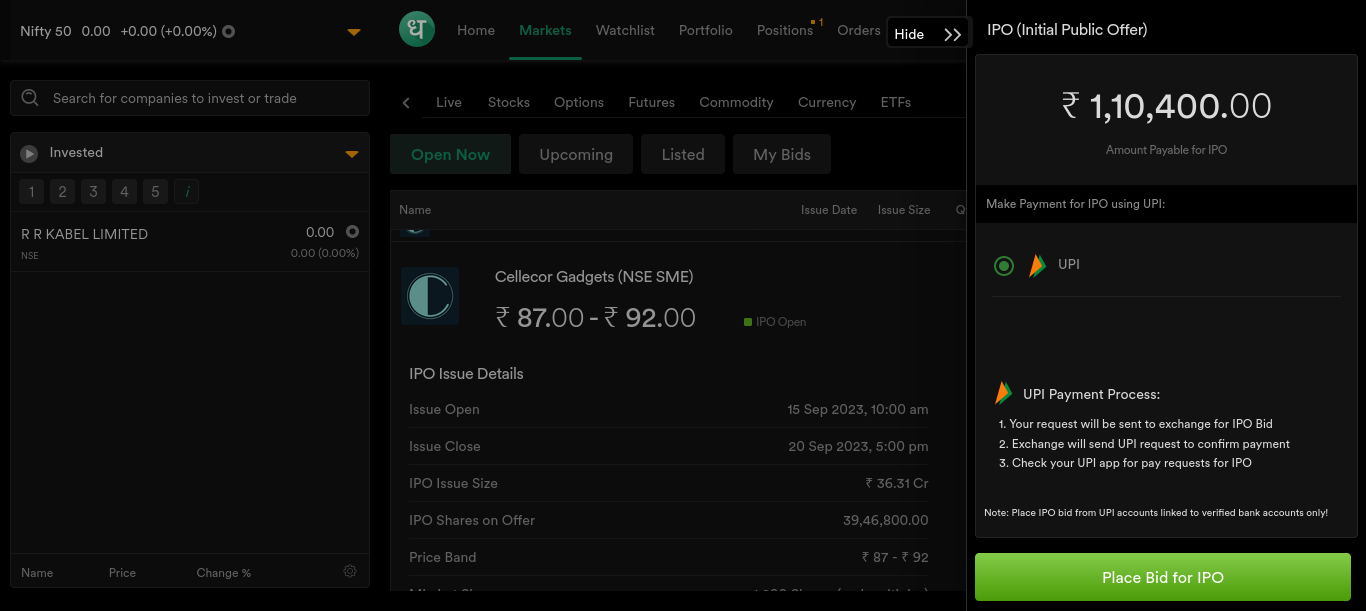Click back chevron before Live tab
Image resolution: width=1366 pixels, height=611 pixels.
coord(406,102)
